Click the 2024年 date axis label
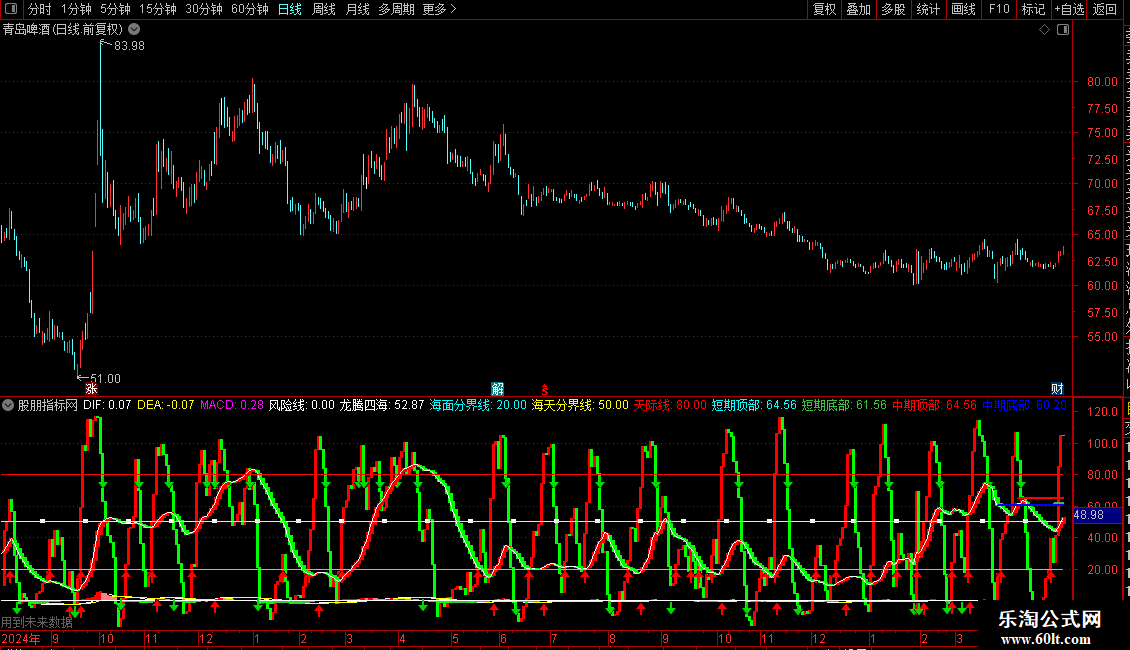The image size is (1130, 650). pyautogui.click(x=21, y=638)
